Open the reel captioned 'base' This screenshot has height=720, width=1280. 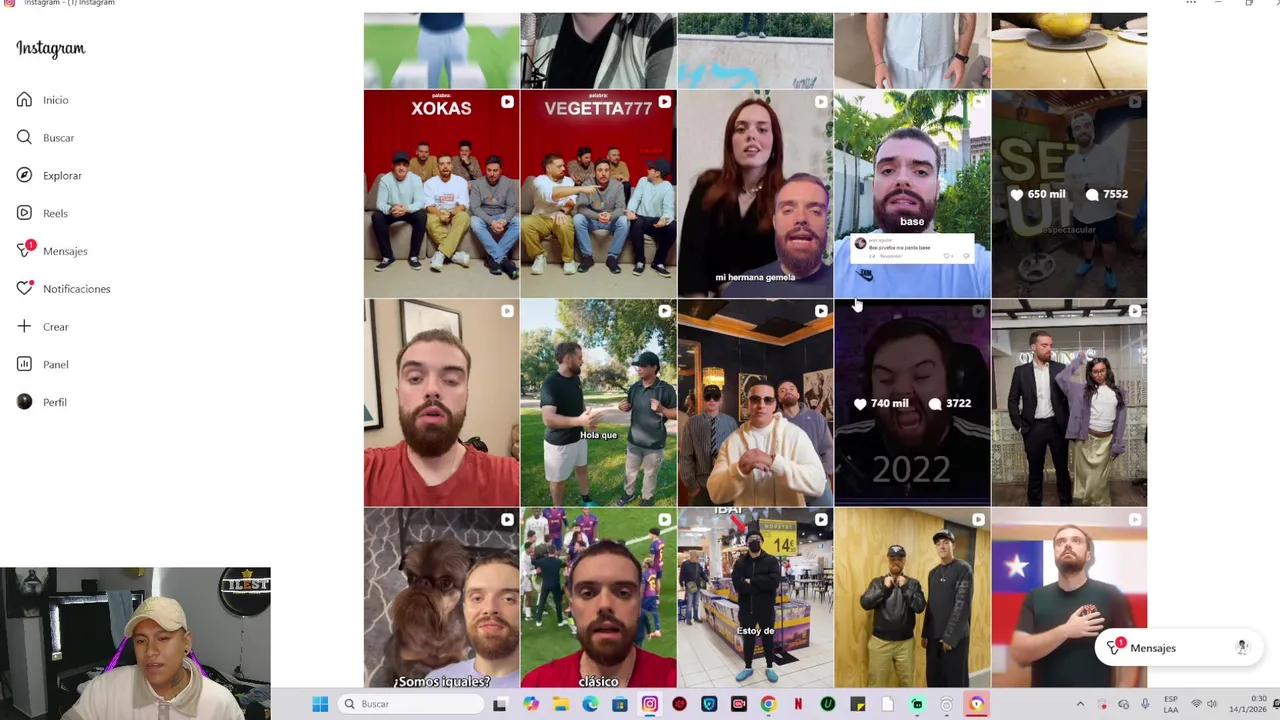click(x=912, y=194)
